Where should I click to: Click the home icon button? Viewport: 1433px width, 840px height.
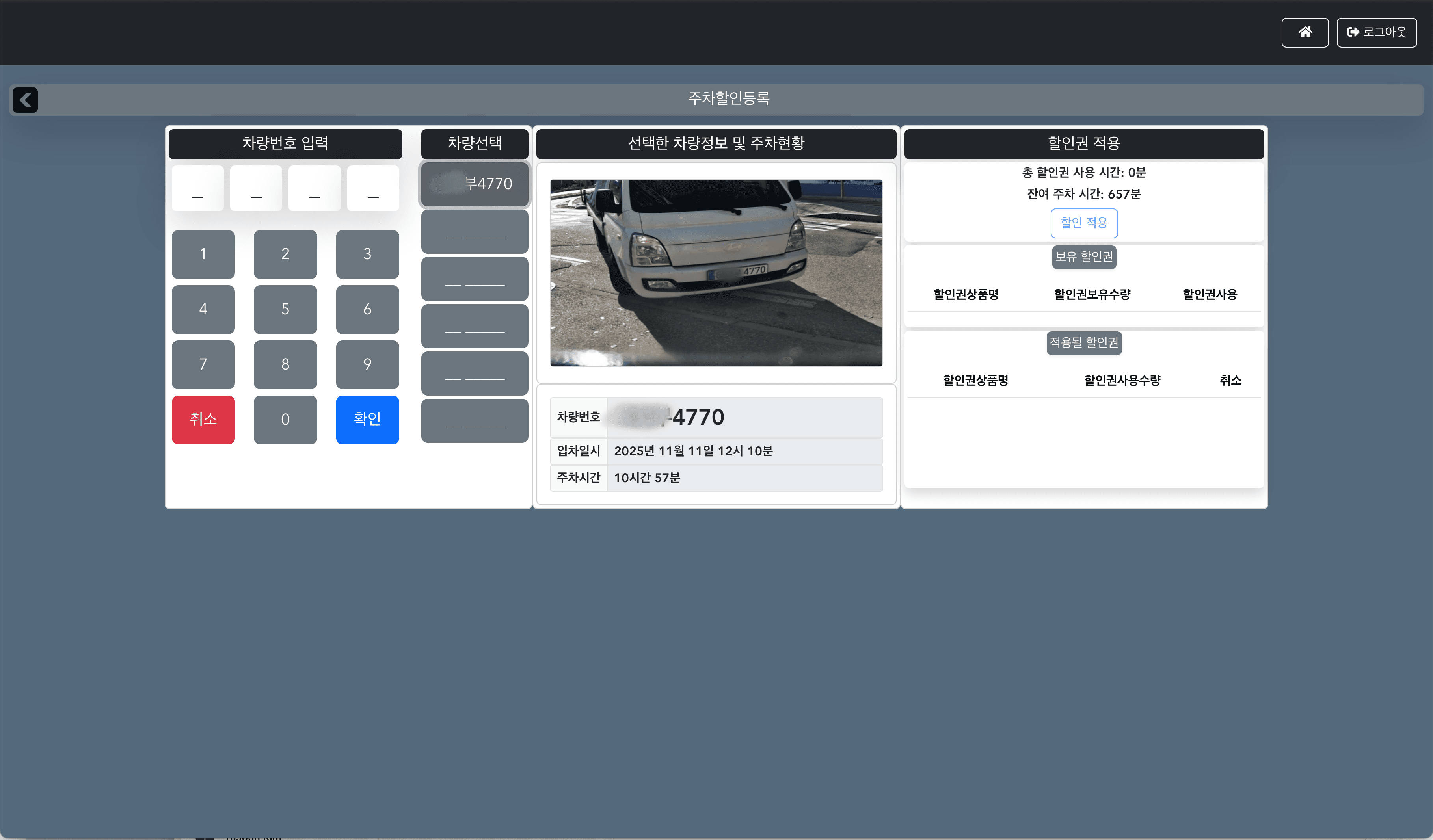coord(1305,32)
